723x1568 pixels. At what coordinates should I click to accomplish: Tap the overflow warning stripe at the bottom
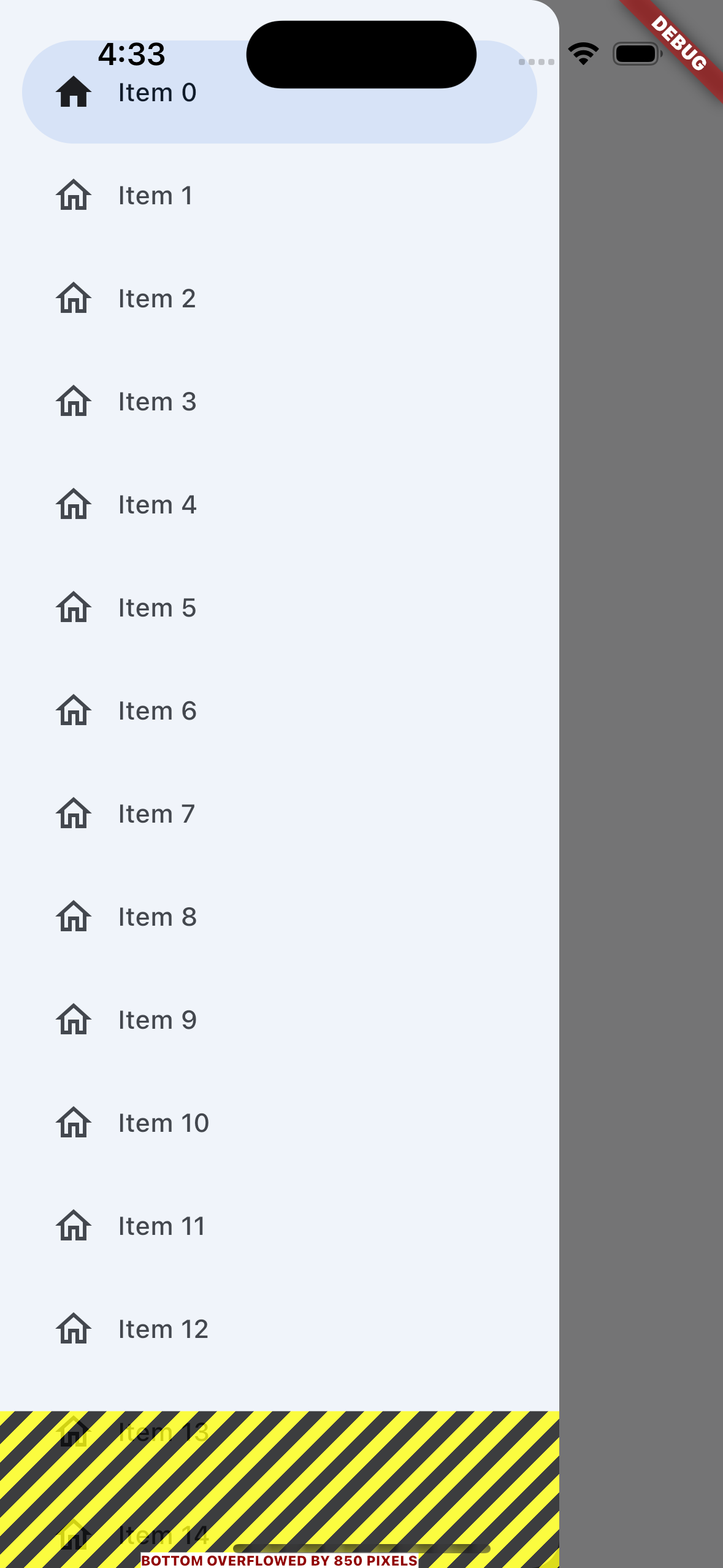click(279, 1472)
